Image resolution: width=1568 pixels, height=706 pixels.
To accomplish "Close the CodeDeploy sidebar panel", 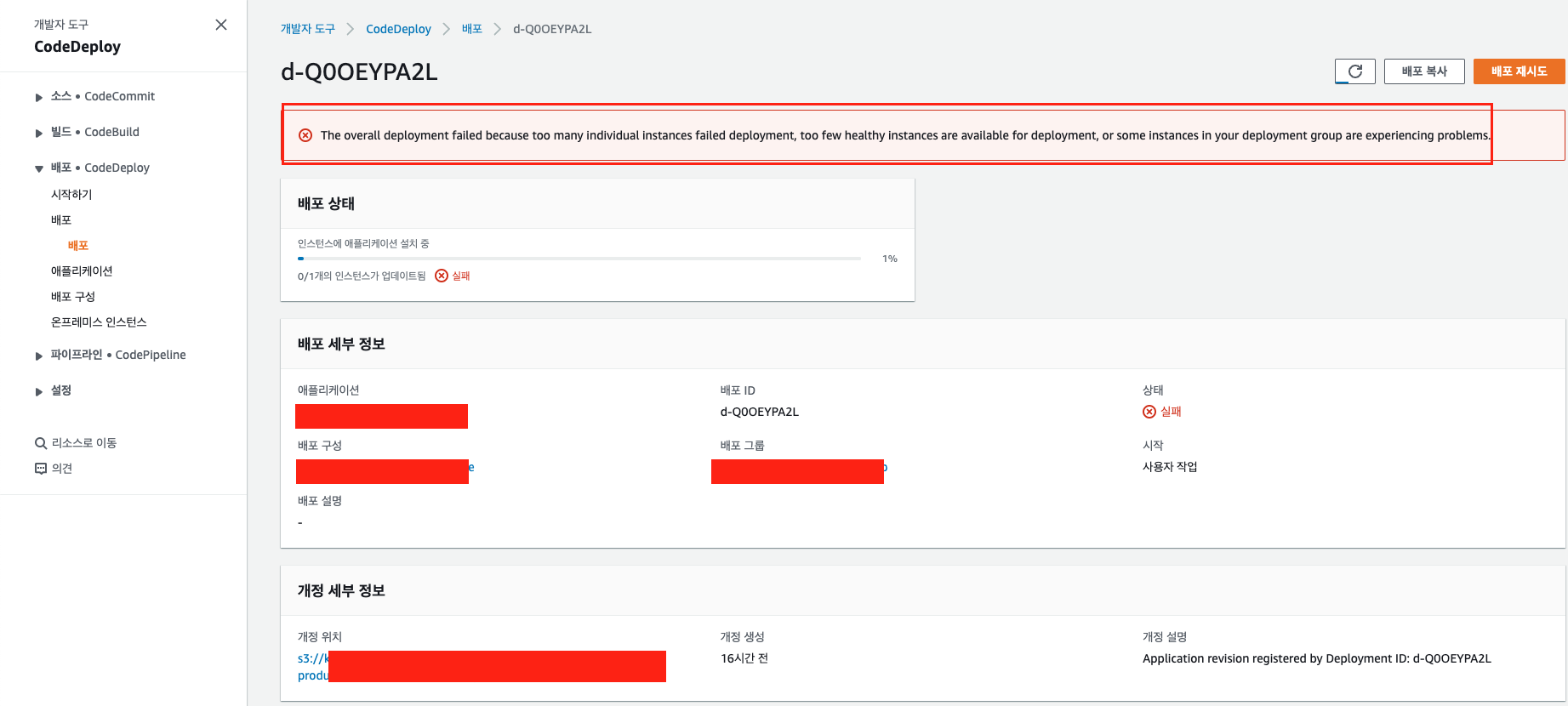I will 221,25.
